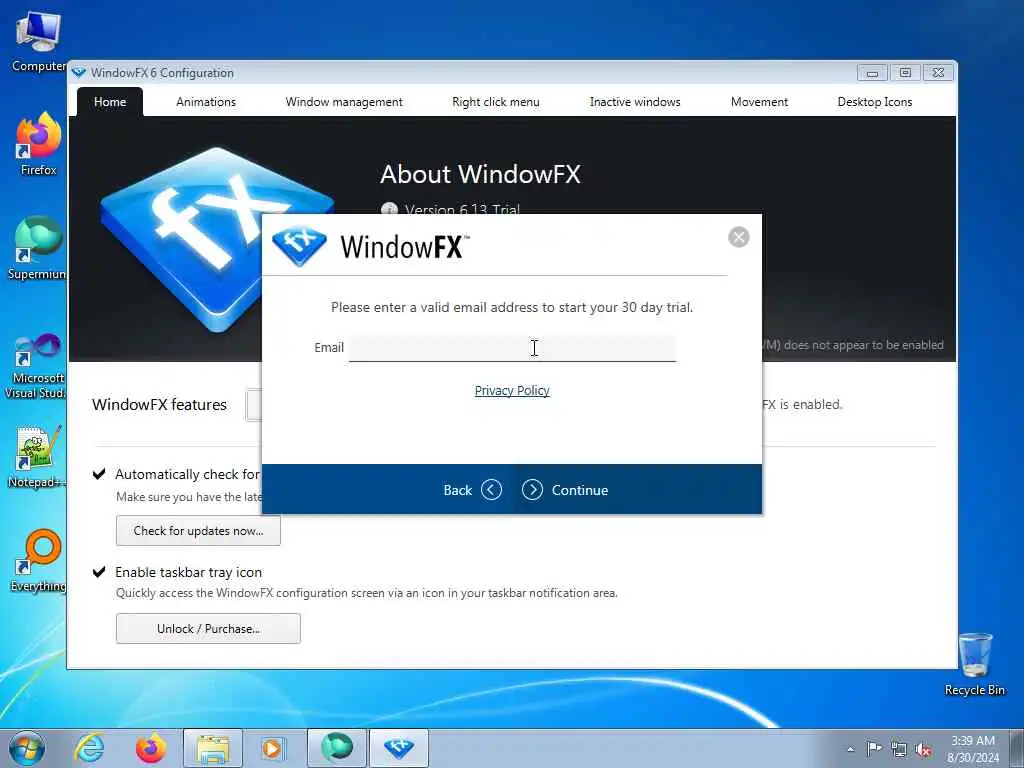Open the Window management tab
The height and width of the screenshot is (768, 1024).
click(344, 102)
